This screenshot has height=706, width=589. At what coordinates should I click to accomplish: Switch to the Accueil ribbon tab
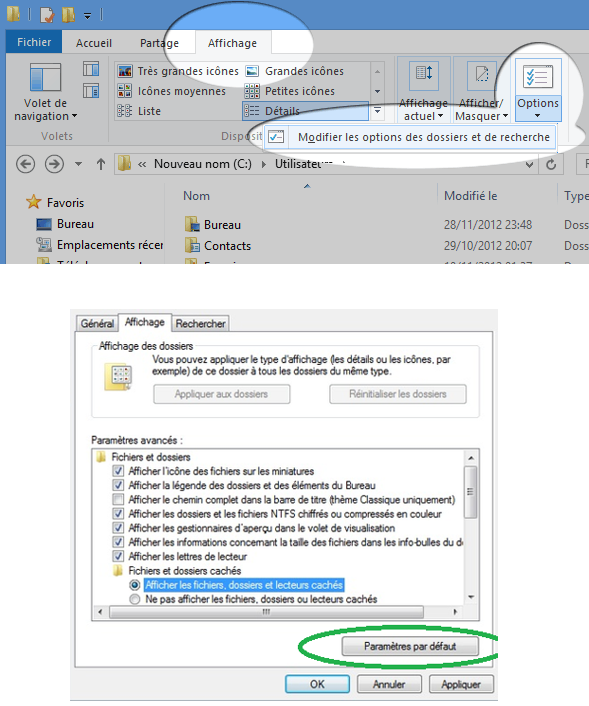pos(94,43)
